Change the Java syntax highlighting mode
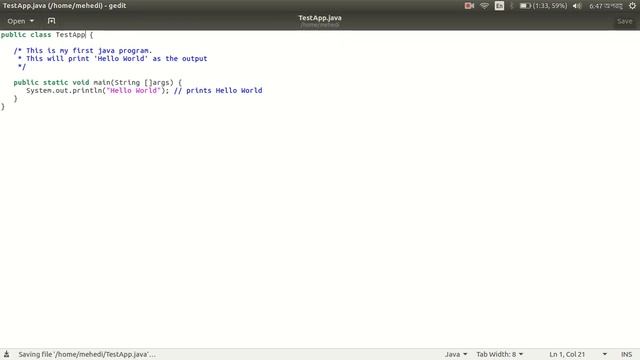The image size is (640, 360). tap(456, 354)
